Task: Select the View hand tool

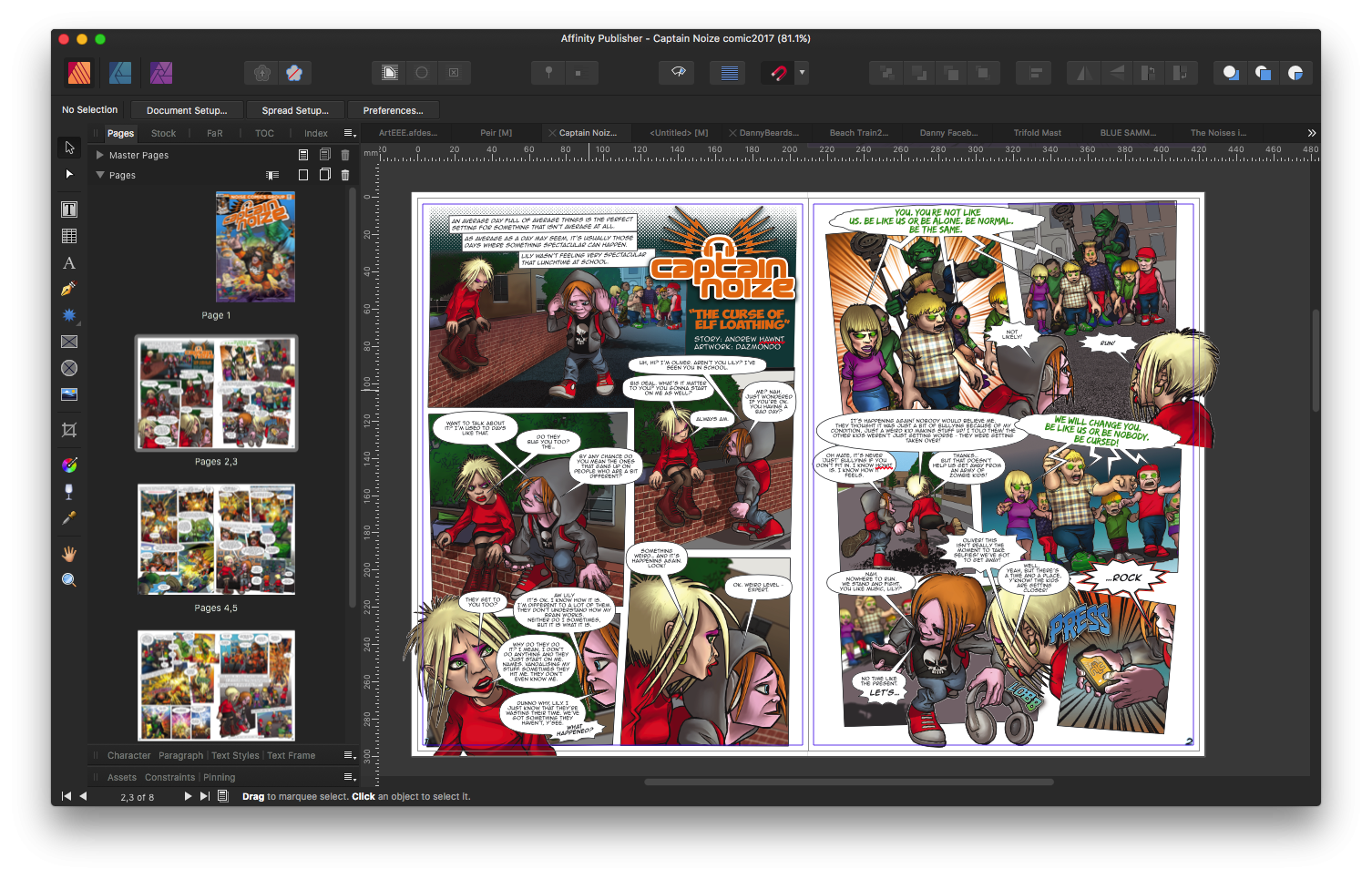Action: pos(69,554)
